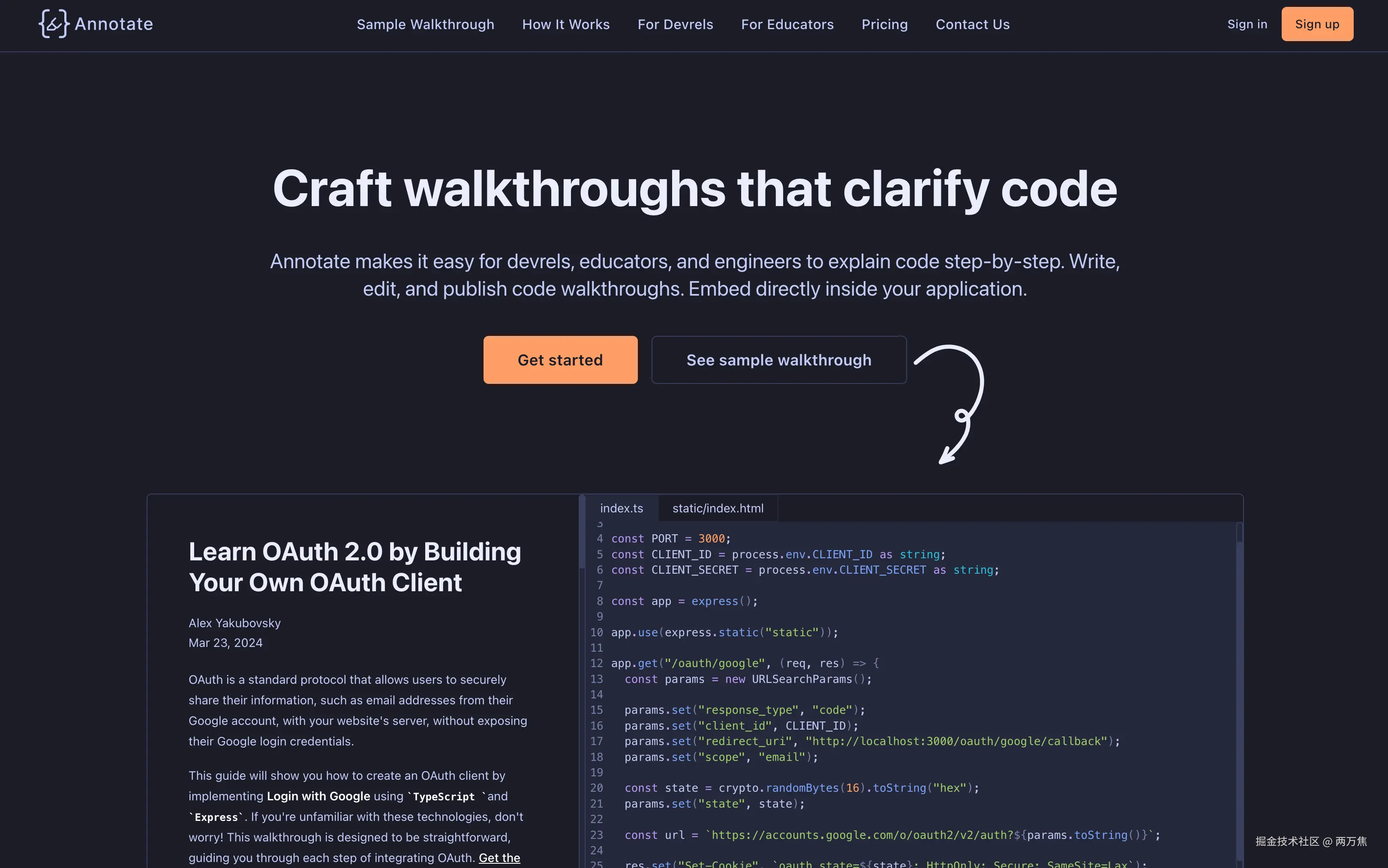
Task: Open the Sample Walkthrough nav link
Action: [425, 24]
